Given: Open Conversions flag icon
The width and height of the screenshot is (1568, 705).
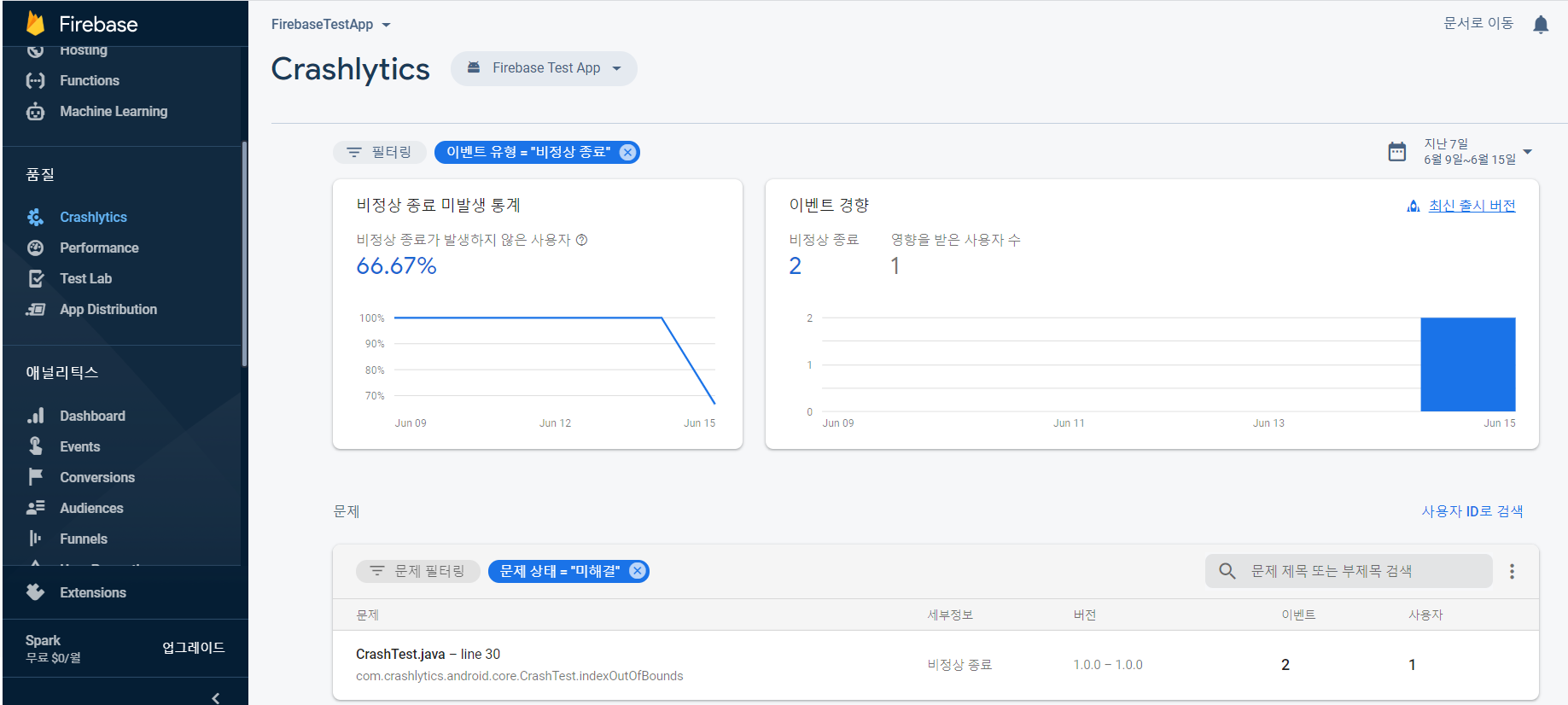Looking at the screenshot, I should tap(35, 477).
